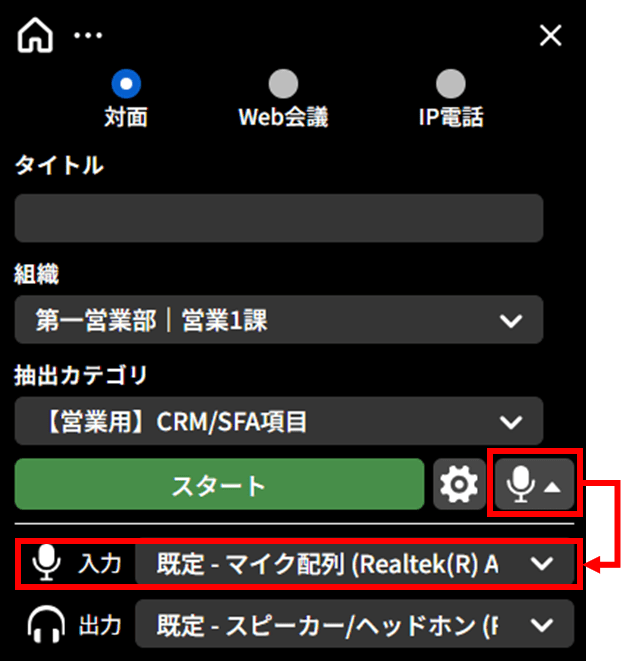
Task: Open the 入力 microphone device dropdown
Action: coord(355,564)
